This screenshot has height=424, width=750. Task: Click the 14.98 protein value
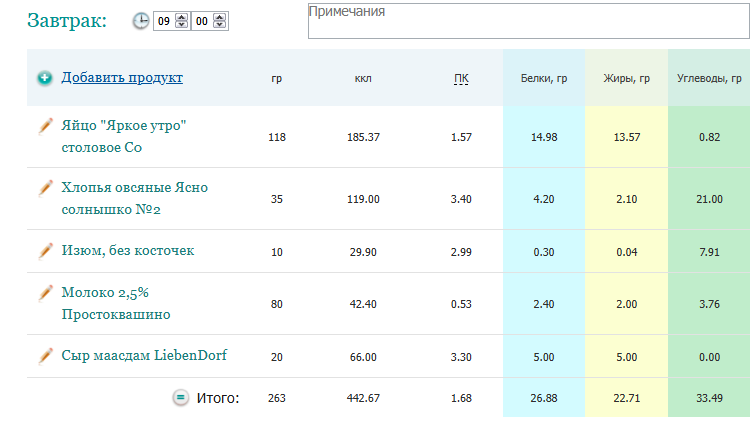pos(544,137)
